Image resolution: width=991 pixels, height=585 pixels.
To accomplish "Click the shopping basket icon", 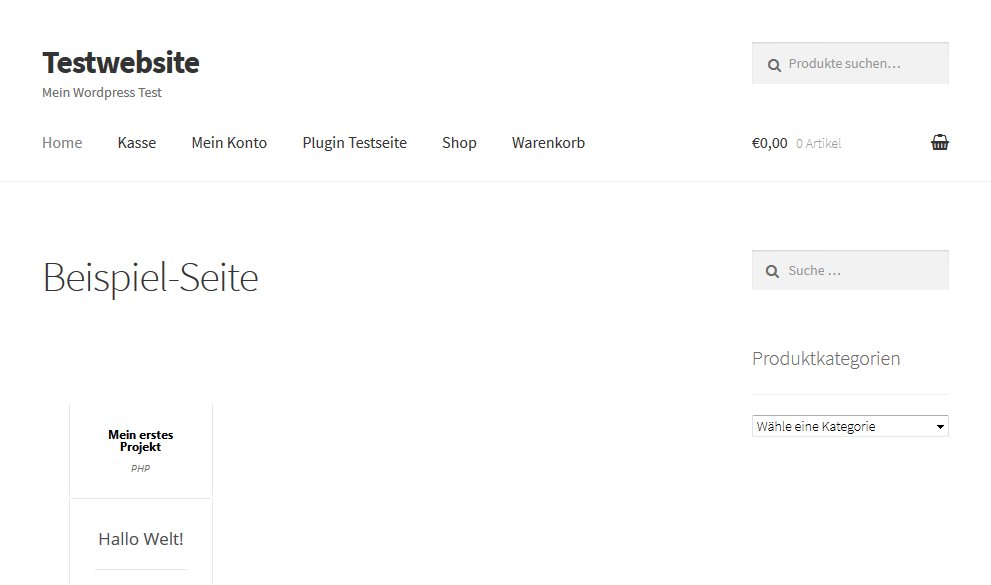I will (x=939, y=143).
